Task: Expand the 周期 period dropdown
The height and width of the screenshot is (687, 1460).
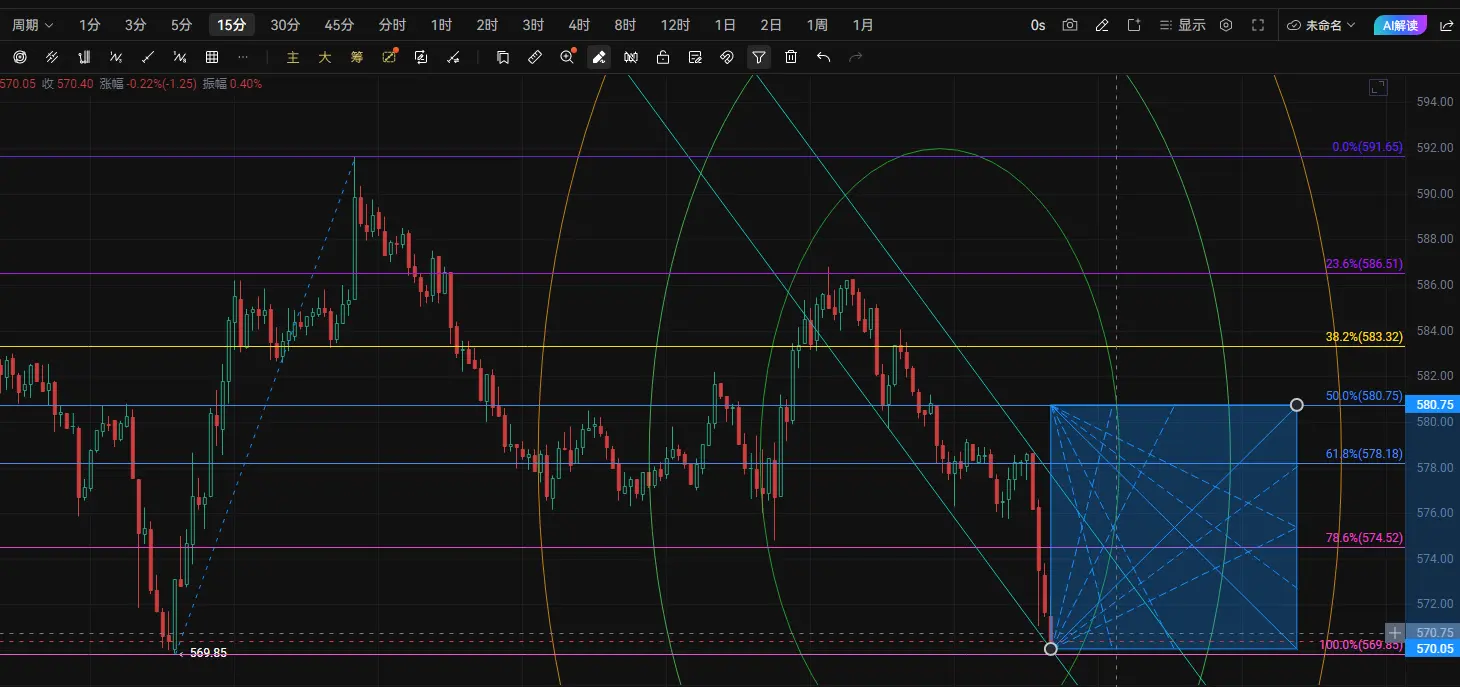Action: pyautogui.click(x=33, y=25)
